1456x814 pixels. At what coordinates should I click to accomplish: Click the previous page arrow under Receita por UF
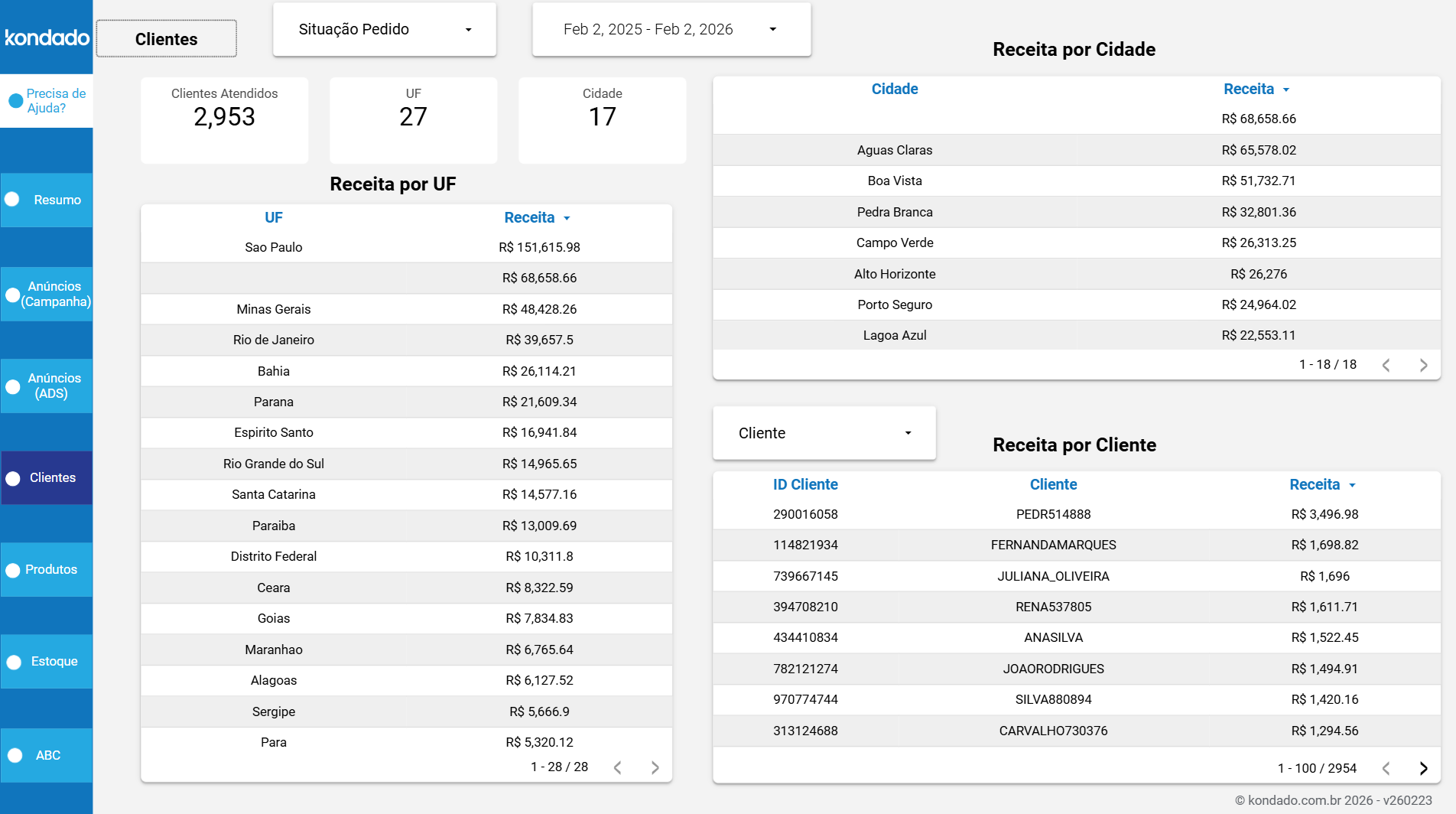coord(617,767)
